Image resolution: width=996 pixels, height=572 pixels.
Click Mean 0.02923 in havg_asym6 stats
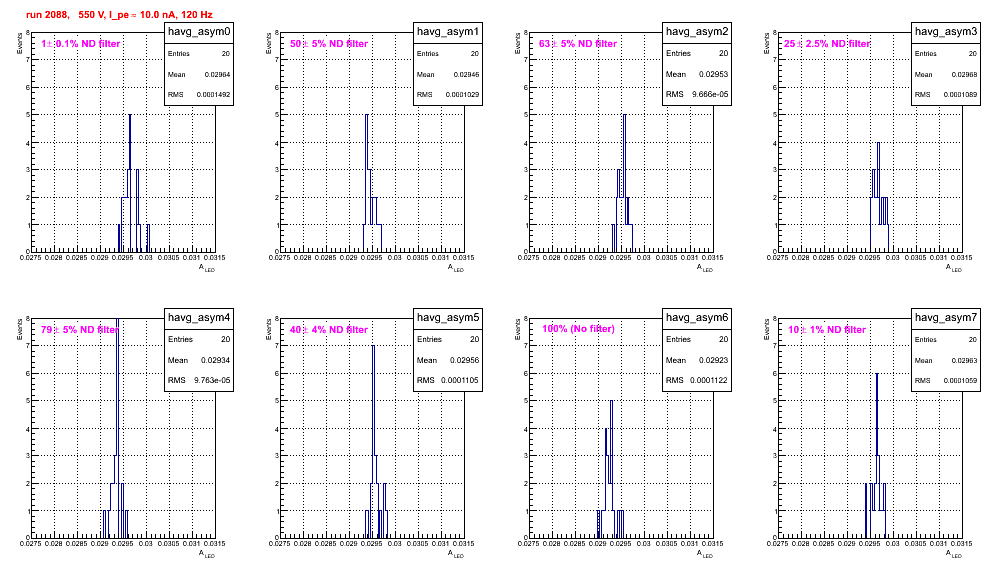point(697,360)
